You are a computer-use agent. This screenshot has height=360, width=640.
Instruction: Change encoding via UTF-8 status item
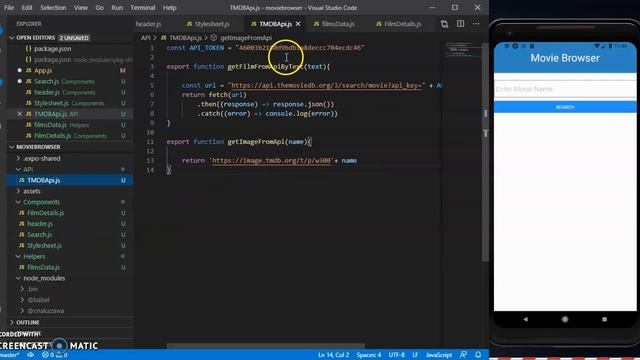tap(397, 355)
